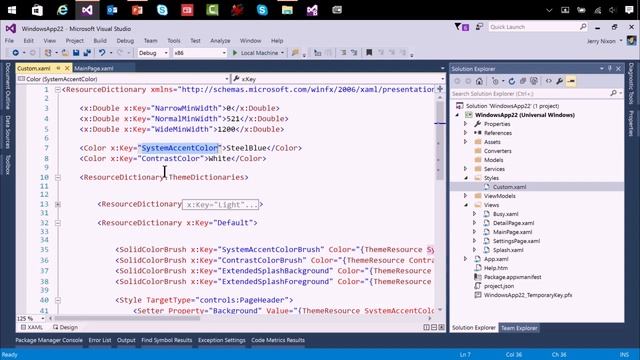
Task: Expand App.xaml node in Solution Explorer
Action: pos(465,259)
